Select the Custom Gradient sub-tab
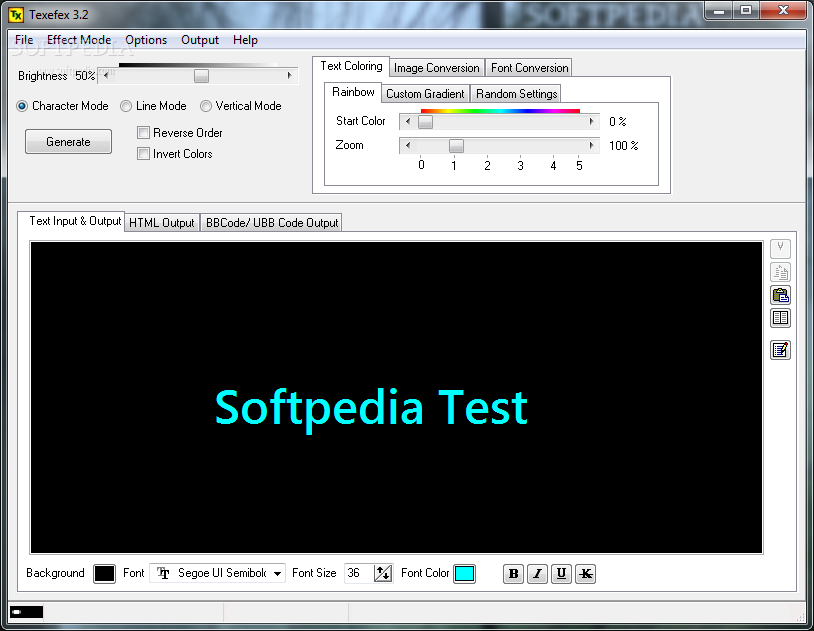This screenshot has height=631, width=814. pyautogui.click(x=425, y=94)
